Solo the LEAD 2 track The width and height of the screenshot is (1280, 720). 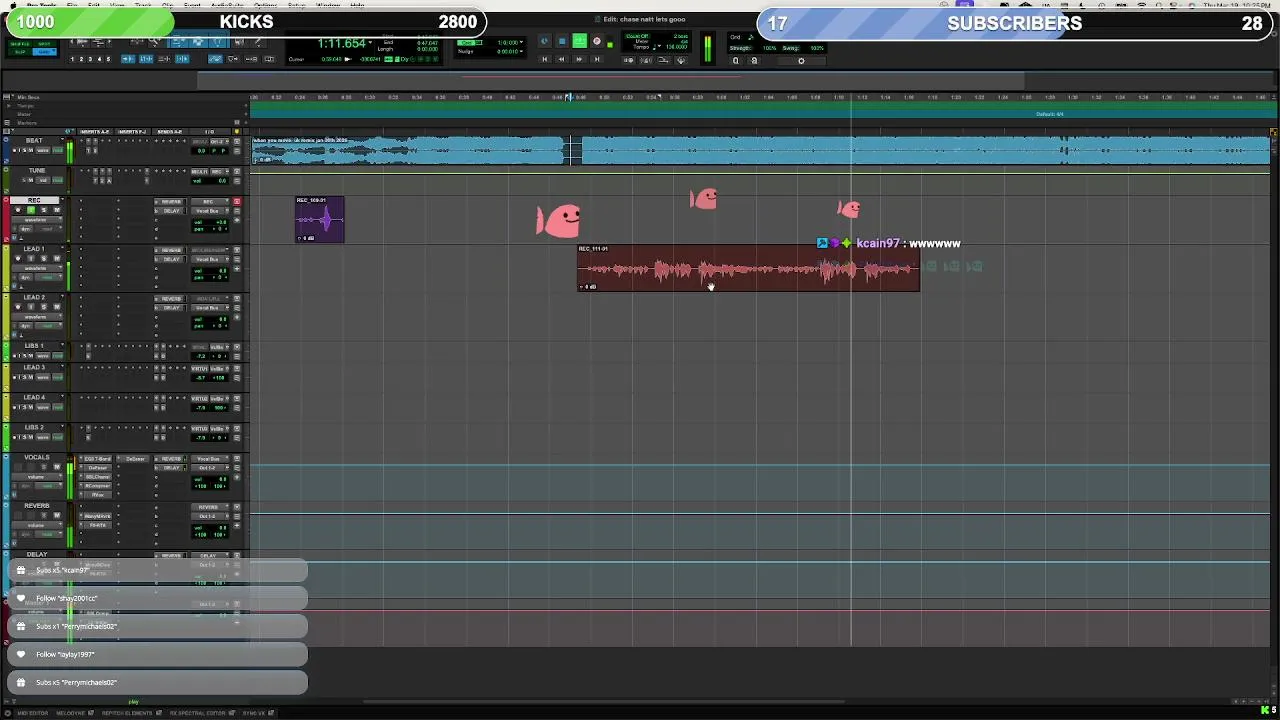click(x=44, y=307)
